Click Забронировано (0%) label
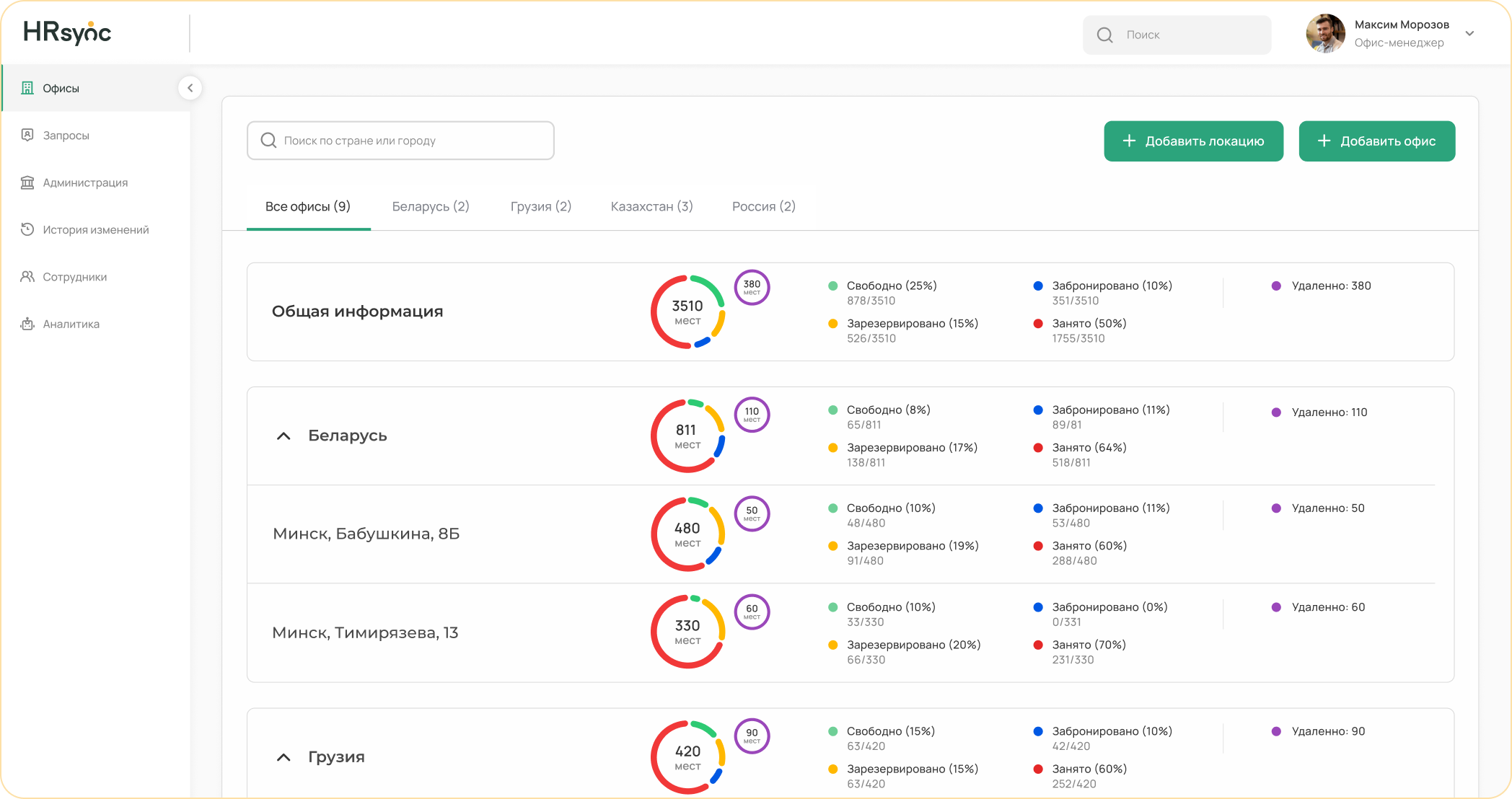The image size is (1512, 799). click(1109, 607)
